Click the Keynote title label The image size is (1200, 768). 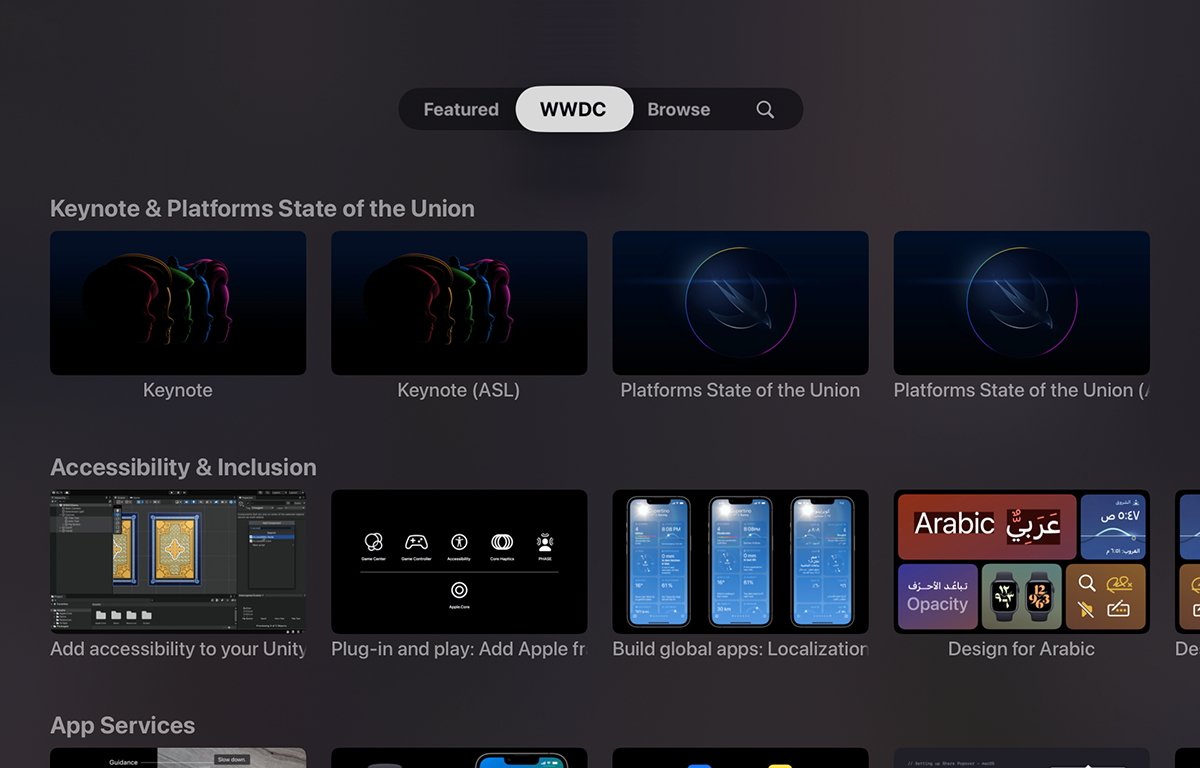(178, 391)
